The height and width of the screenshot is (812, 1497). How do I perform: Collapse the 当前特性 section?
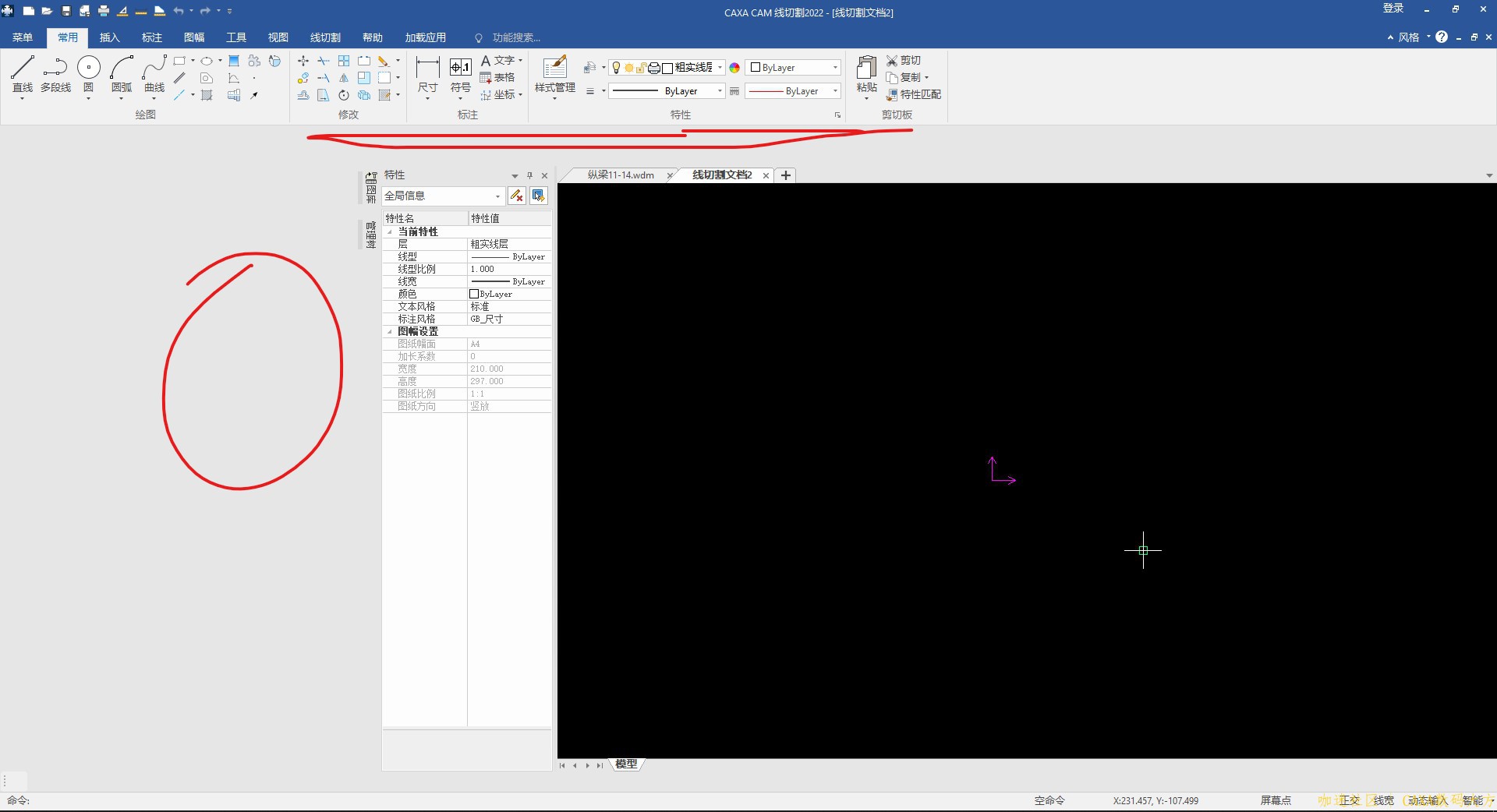coord(391,232)
